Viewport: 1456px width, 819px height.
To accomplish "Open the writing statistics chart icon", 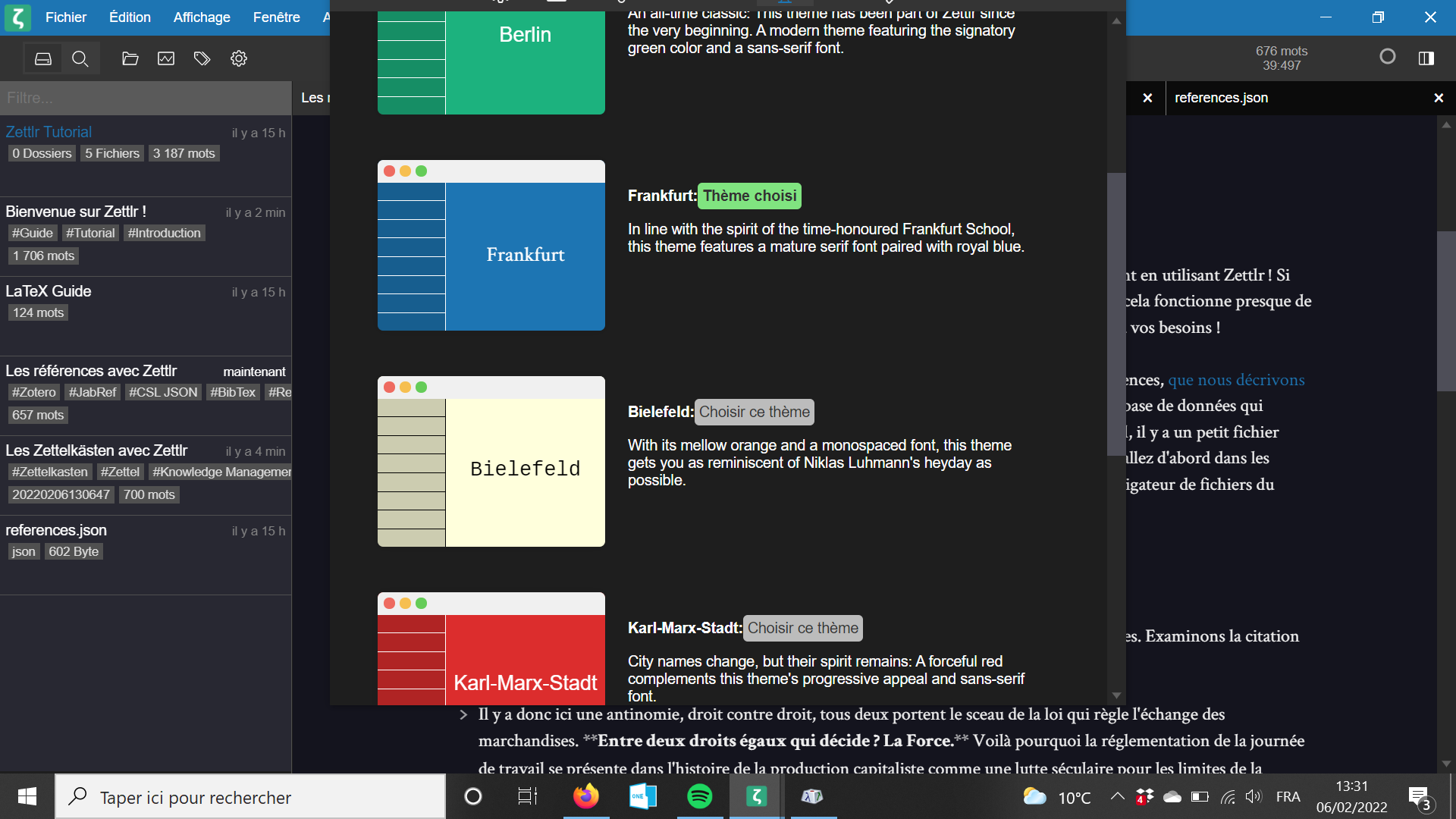I will coord(166,58).
